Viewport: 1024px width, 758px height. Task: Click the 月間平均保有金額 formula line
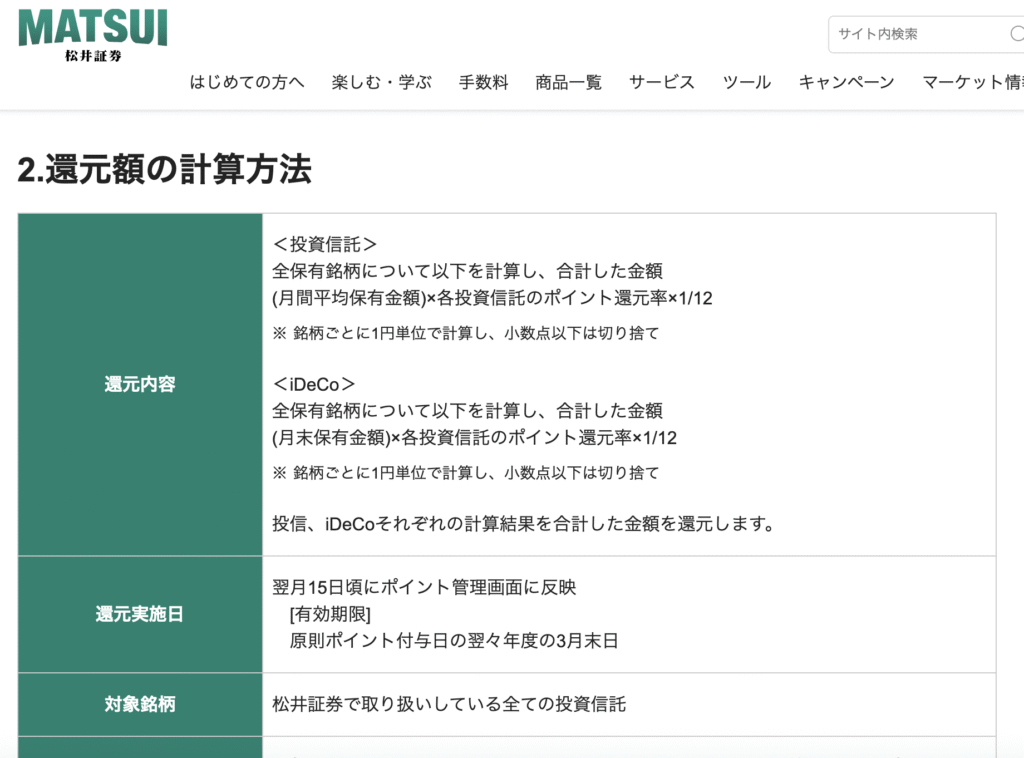492,298
